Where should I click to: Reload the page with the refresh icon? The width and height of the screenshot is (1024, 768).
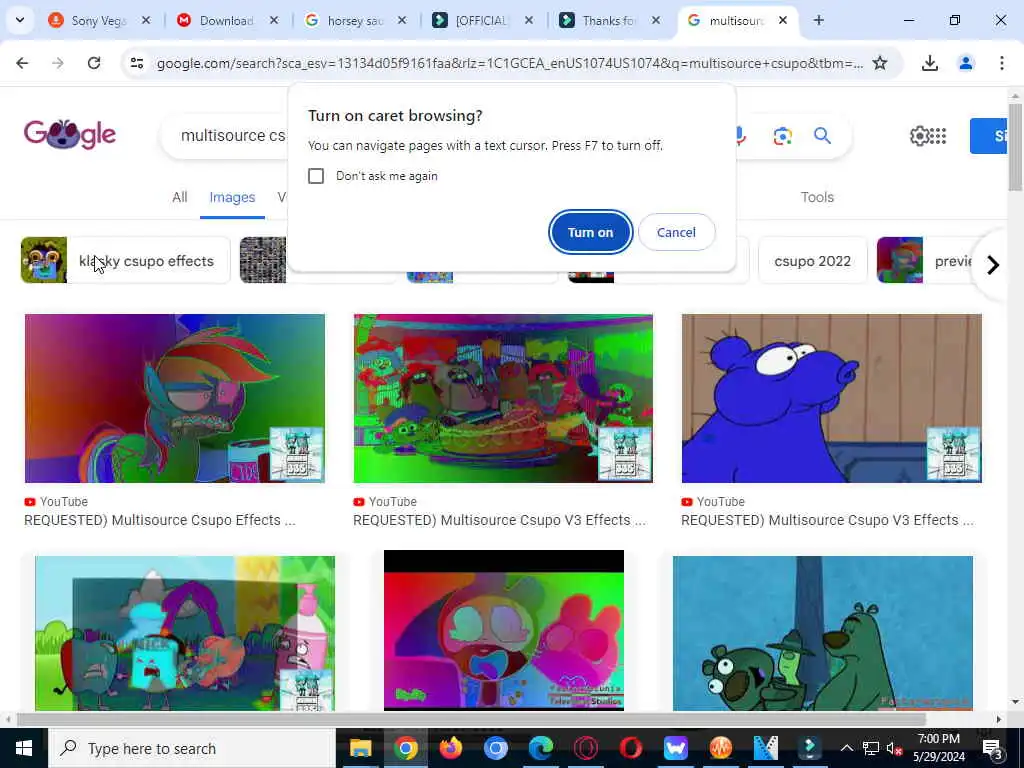pyautogui.click(x=94, y=63)
